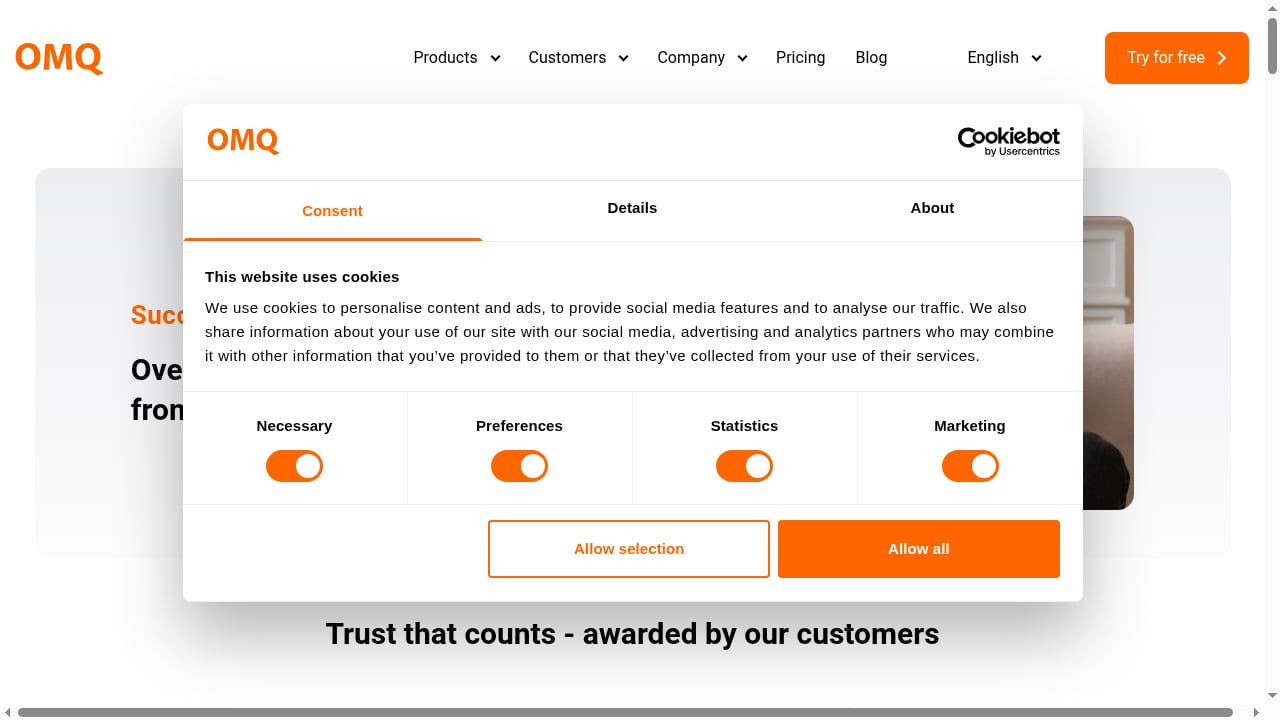The height and width of the screenshot is (720, 1280).
Task: Click the OMQ logo in the cookie dialog
Action: click(x=243, y=140)
